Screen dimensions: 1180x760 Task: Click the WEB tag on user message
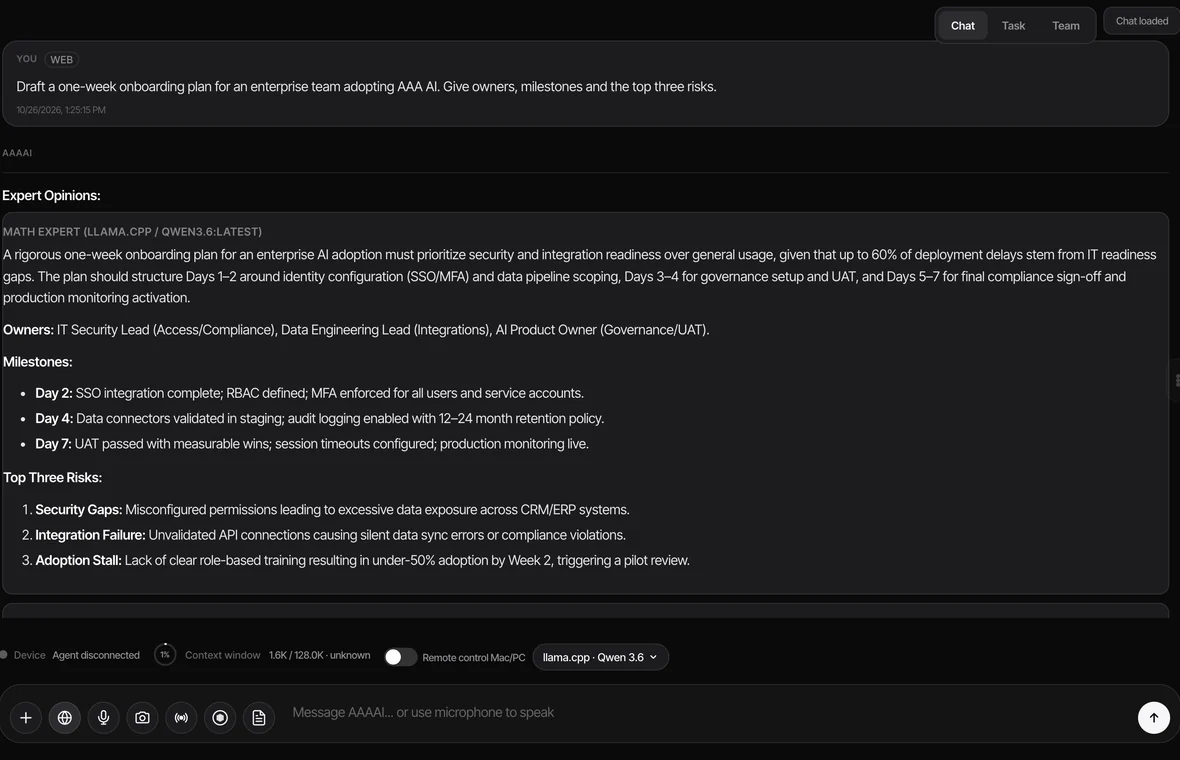point(62,59)
